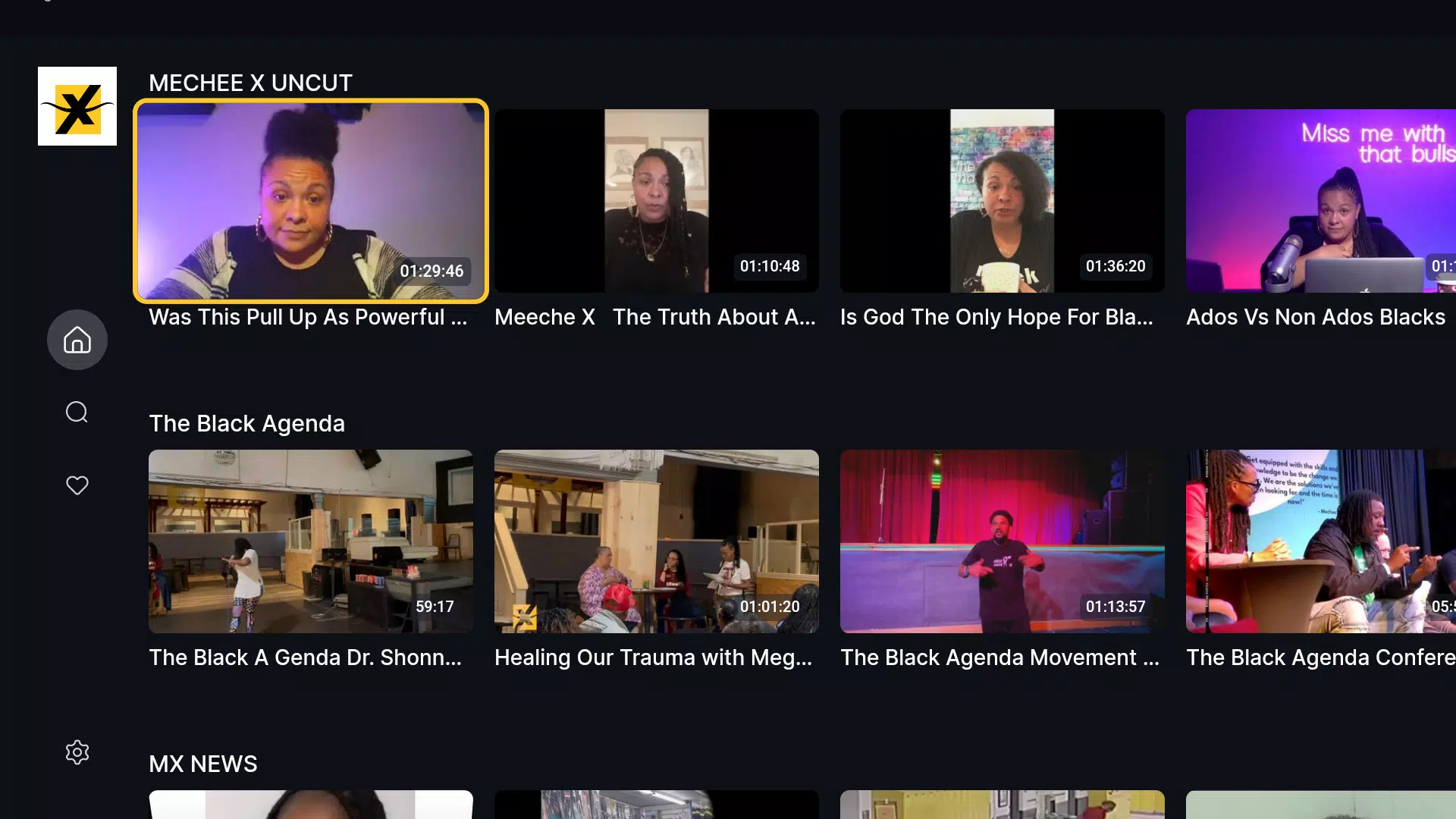Viewport: 1456px width, 819px height.
Task: Open the Home icon in sidebar
Action: pos(77,340)
